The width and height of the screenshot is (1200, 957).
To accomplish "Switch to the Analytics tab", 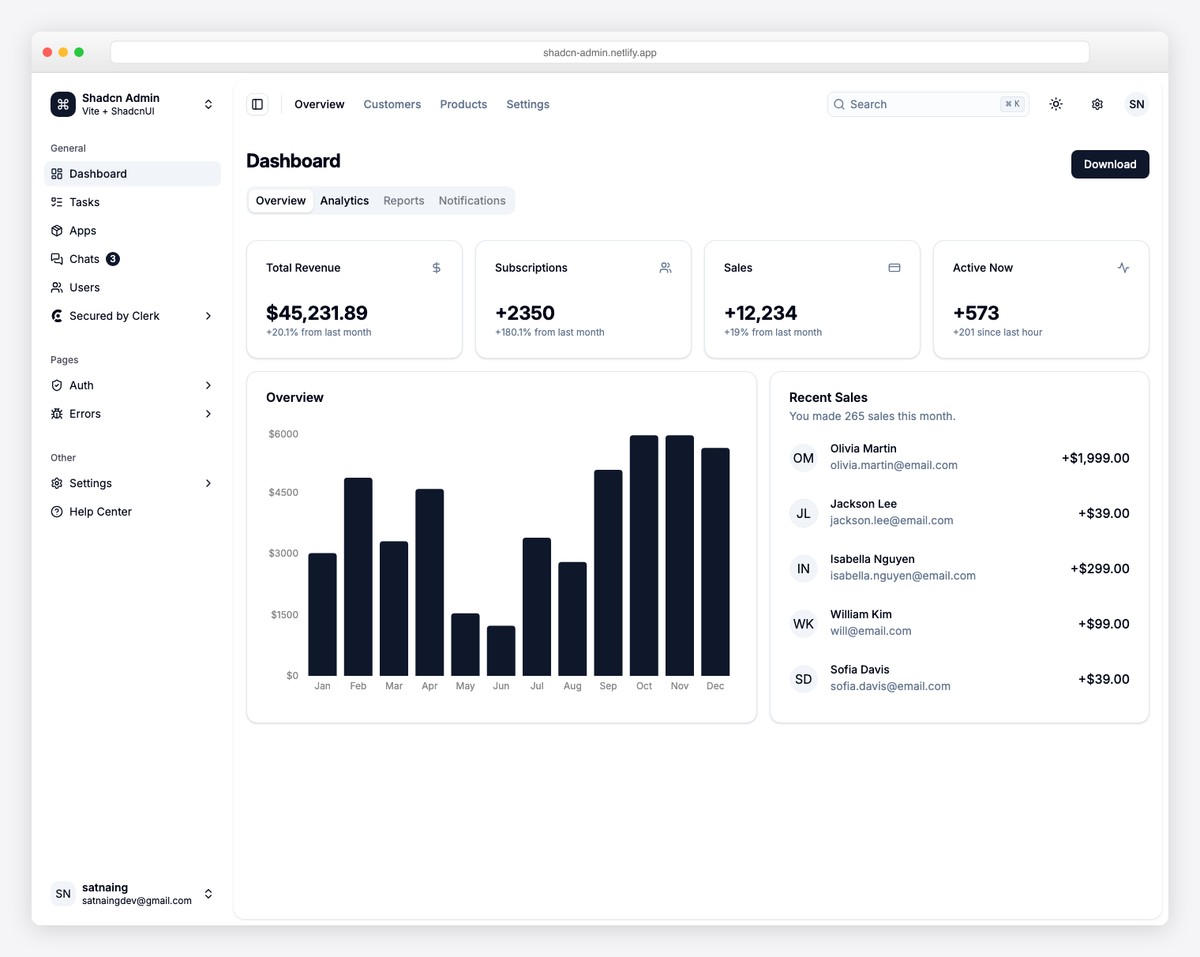I will point(344,200).
